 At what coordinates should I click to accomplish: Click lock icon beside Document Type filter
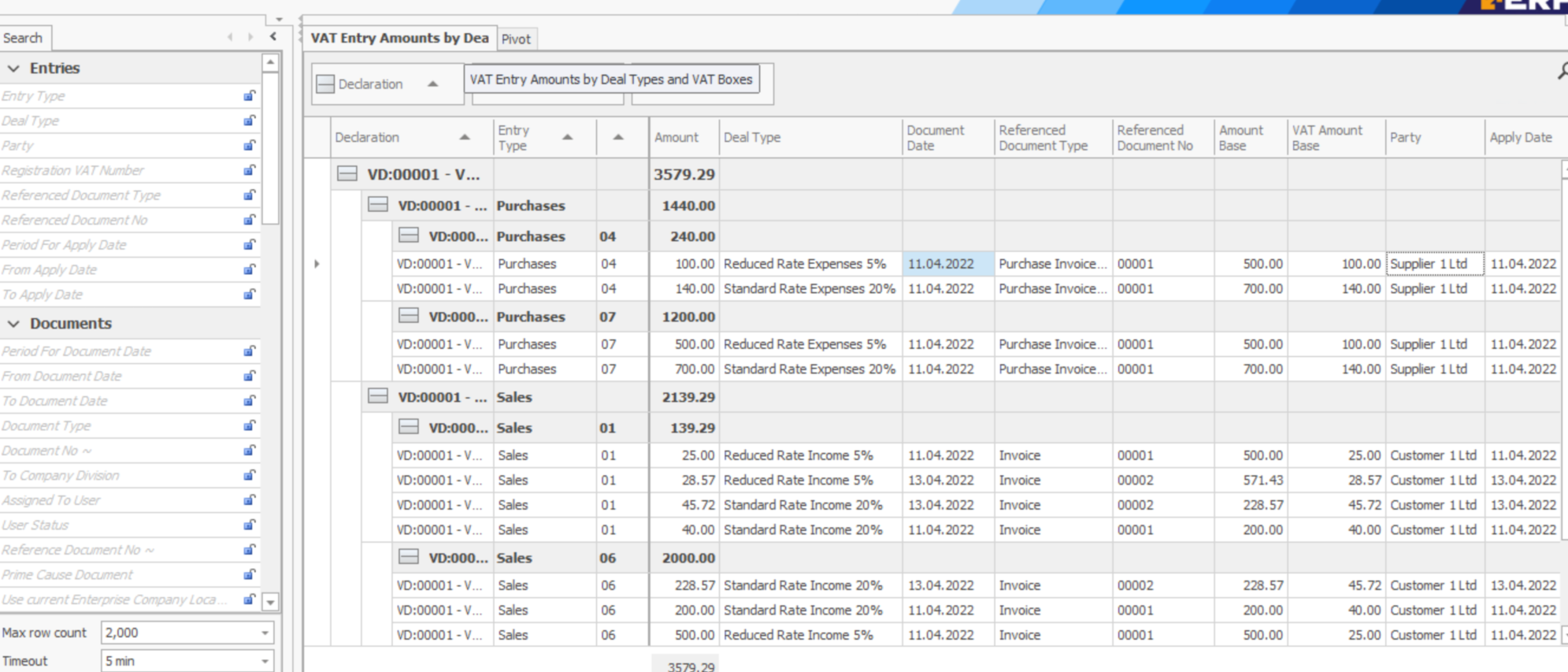tap(249, 426)
